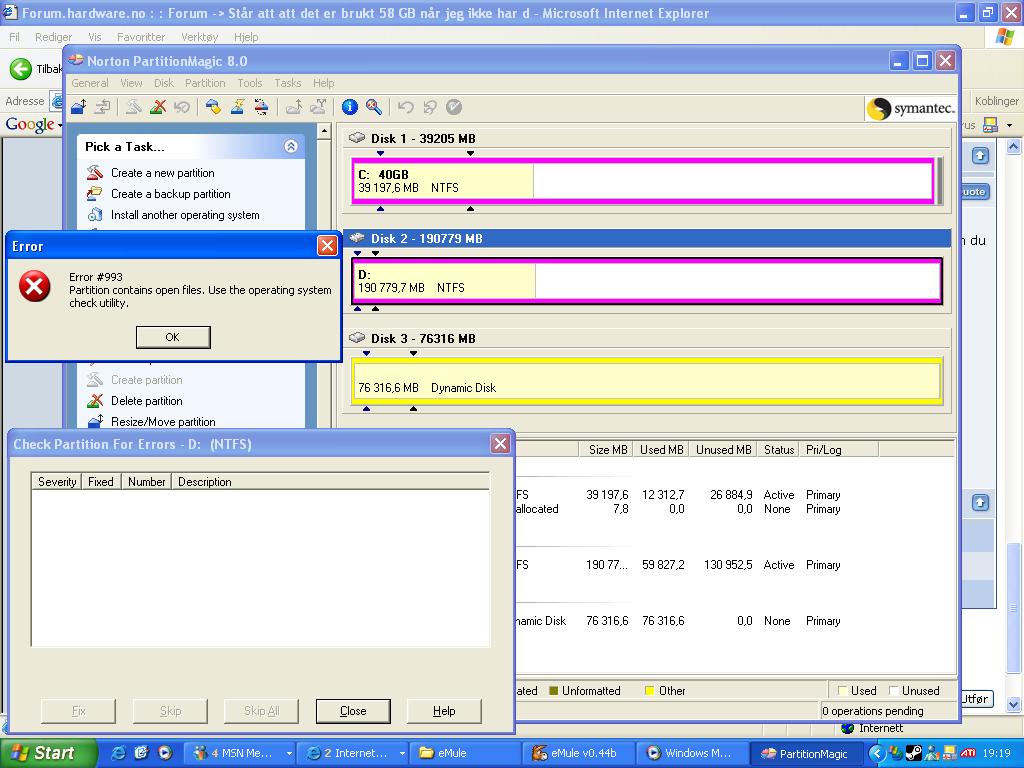The image size is (1024, 768).
Task: Open the Disk menu in PartitionMagic
Action: (x=163, y=83)
